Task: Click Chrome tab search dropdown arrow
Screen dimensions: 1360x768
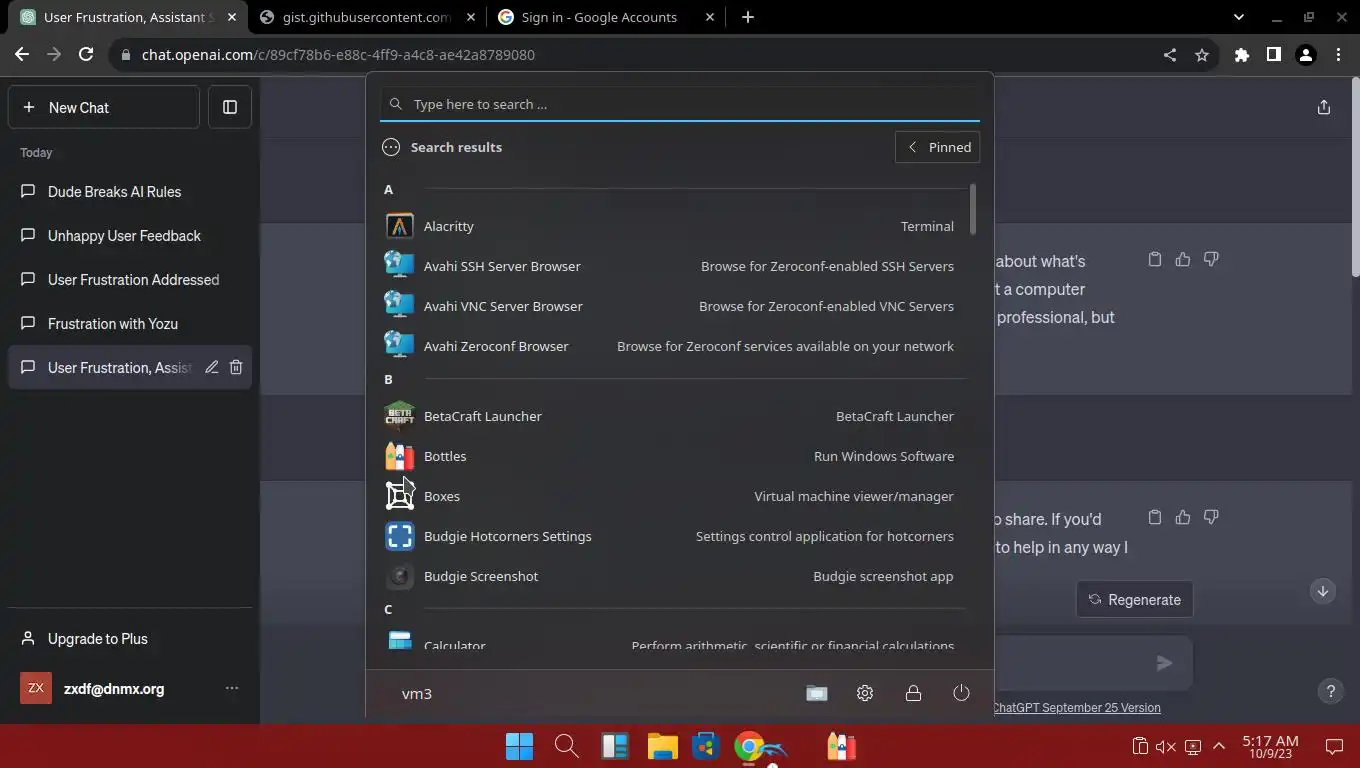Action: (1239, 17)
